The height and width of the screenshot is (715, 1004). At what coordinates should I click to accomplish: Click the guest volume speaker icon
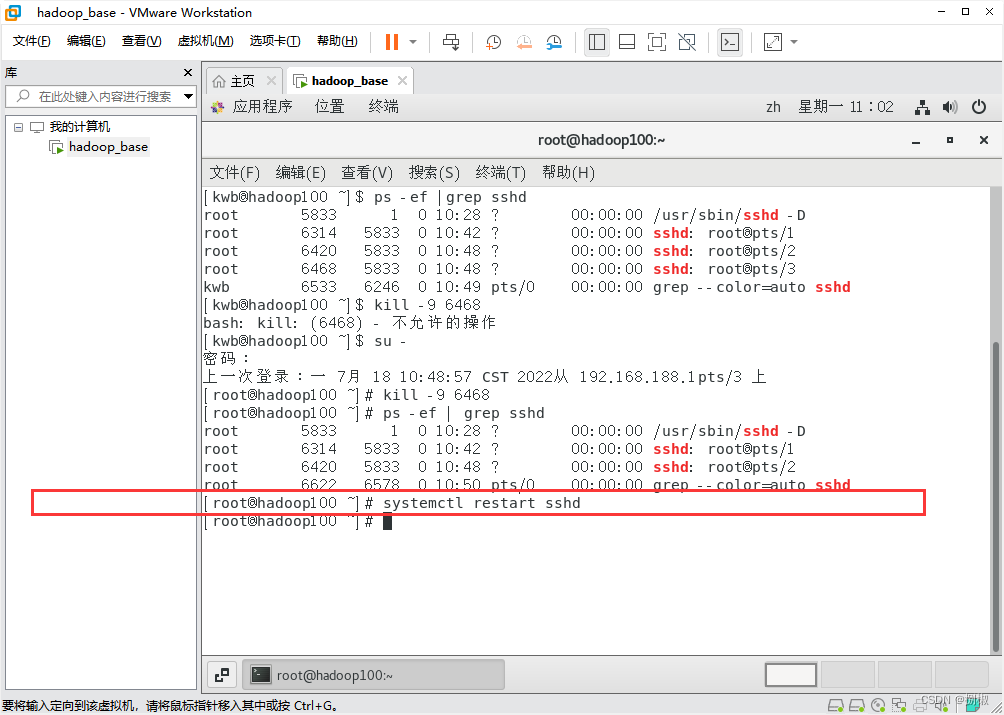point(950,107)
